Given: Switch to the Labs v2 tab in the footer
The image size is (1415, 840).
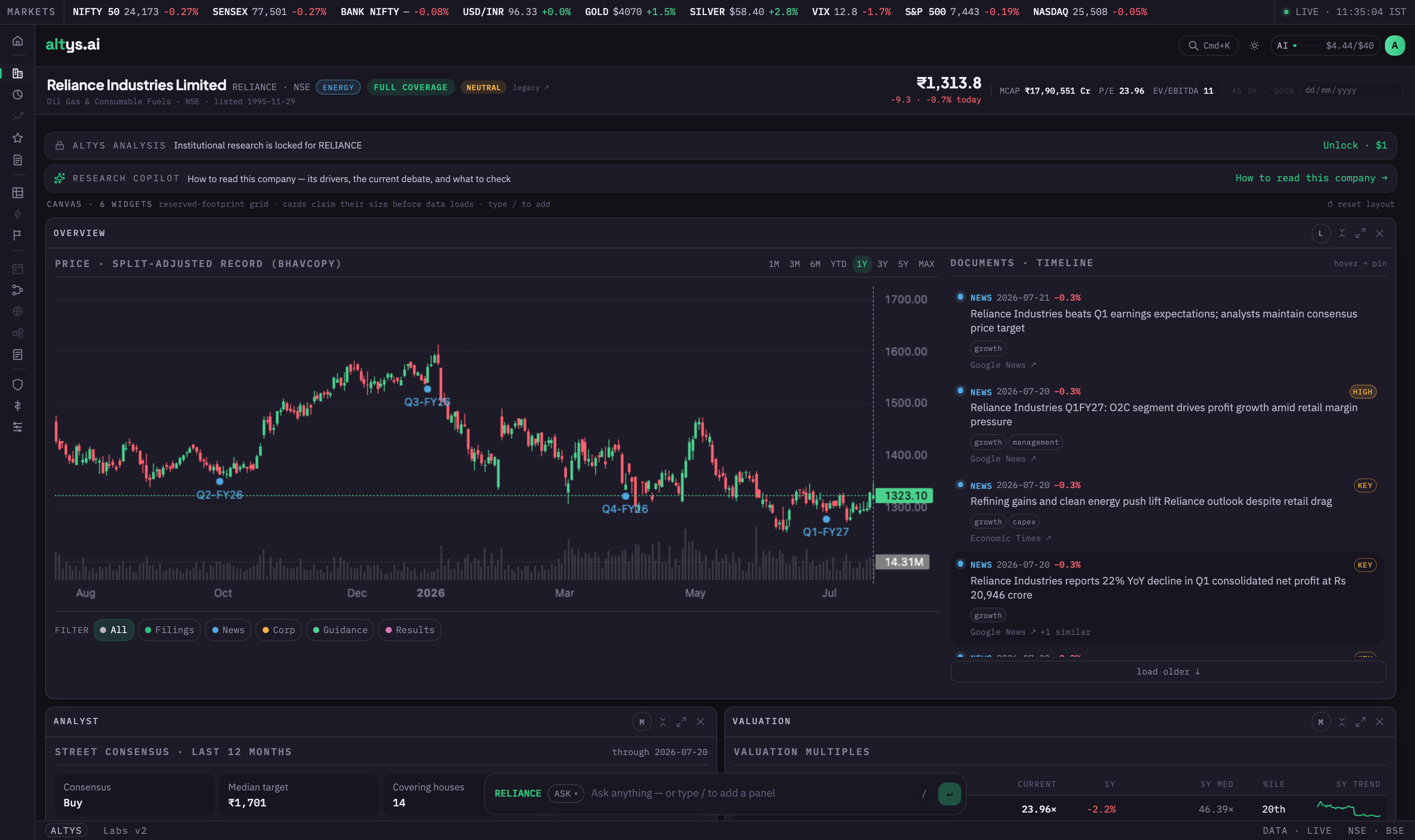Looking at the screenshot, I should point(125,830).
